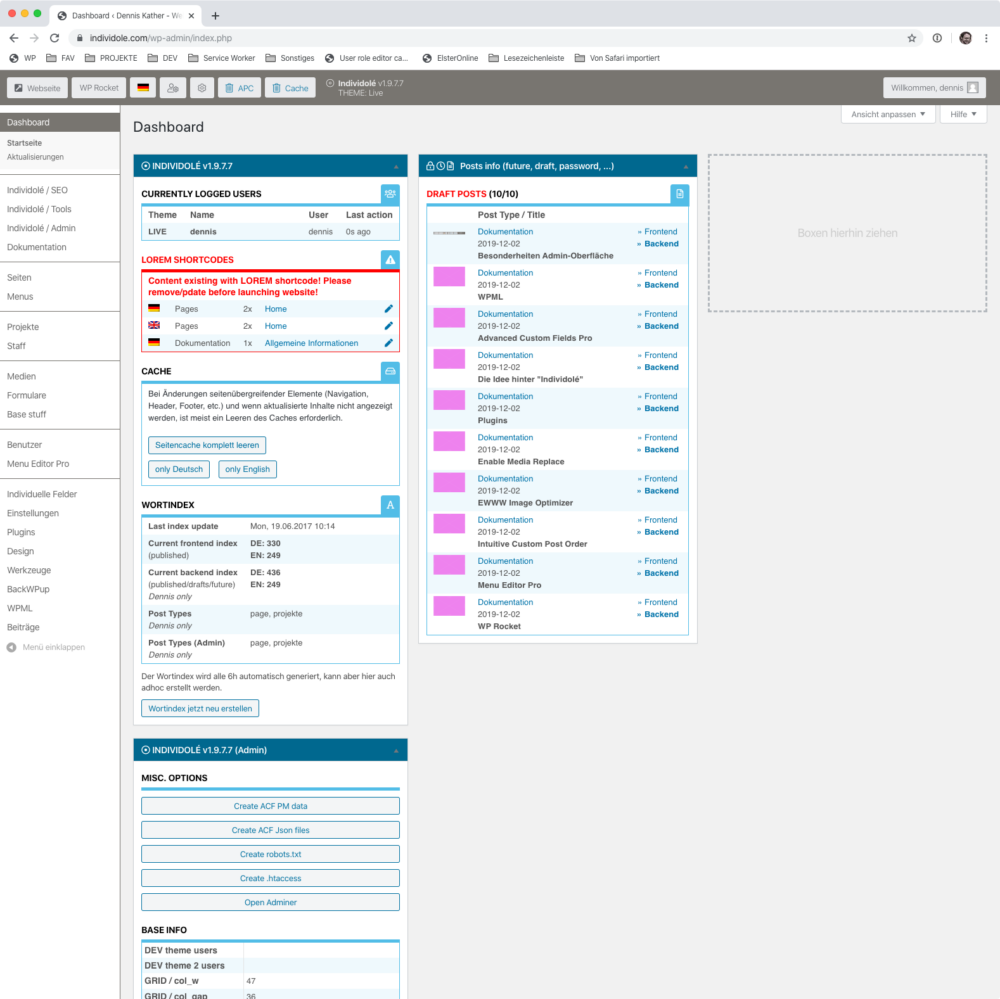
Task: Open the Backend link for WP Rocket draft
Action: coord(660,614)
